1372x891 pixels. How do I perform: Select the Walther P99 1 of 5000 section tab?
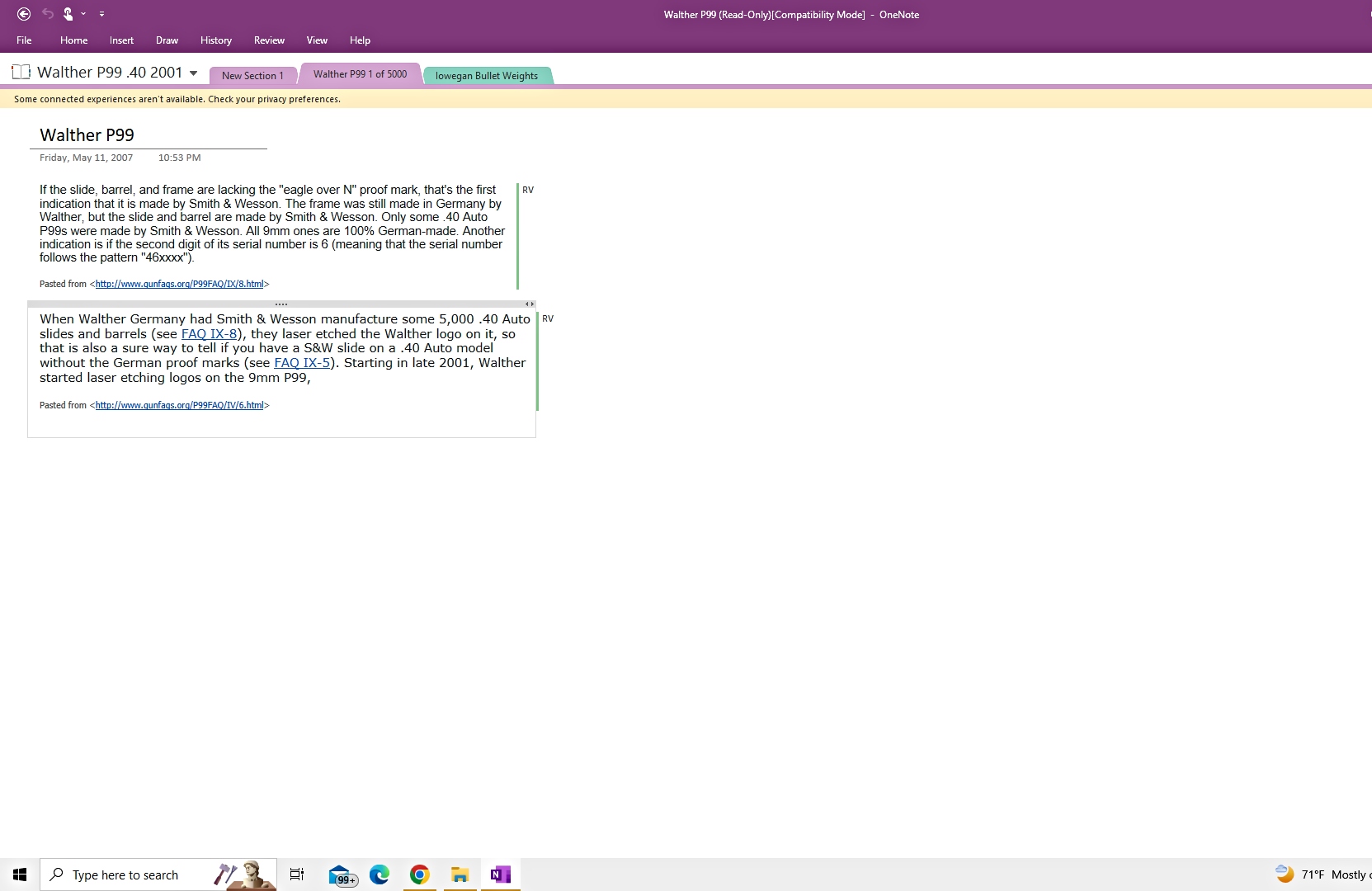[360, 74]
